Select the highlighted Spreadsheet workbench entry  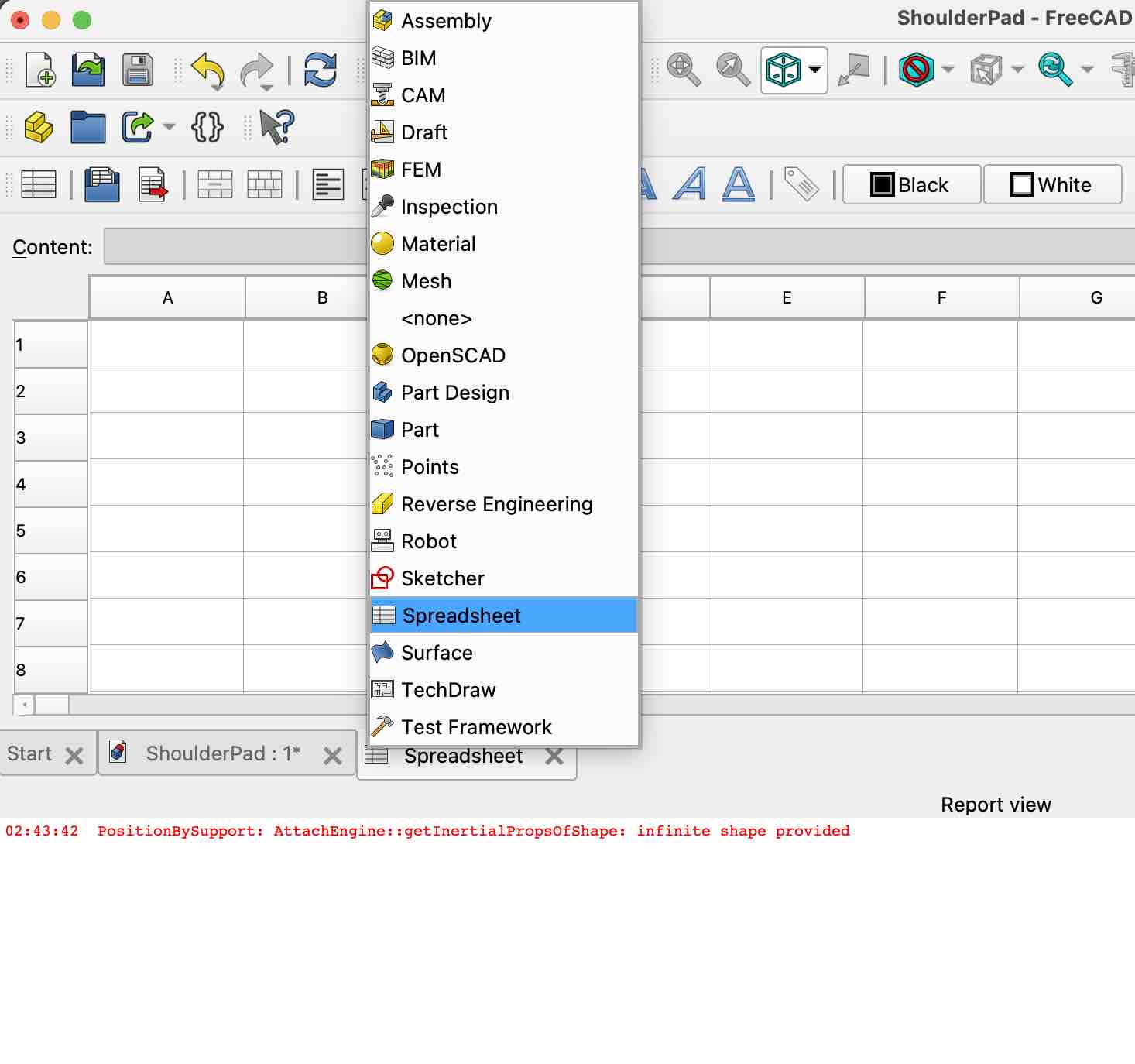click(x=504, y=616)
